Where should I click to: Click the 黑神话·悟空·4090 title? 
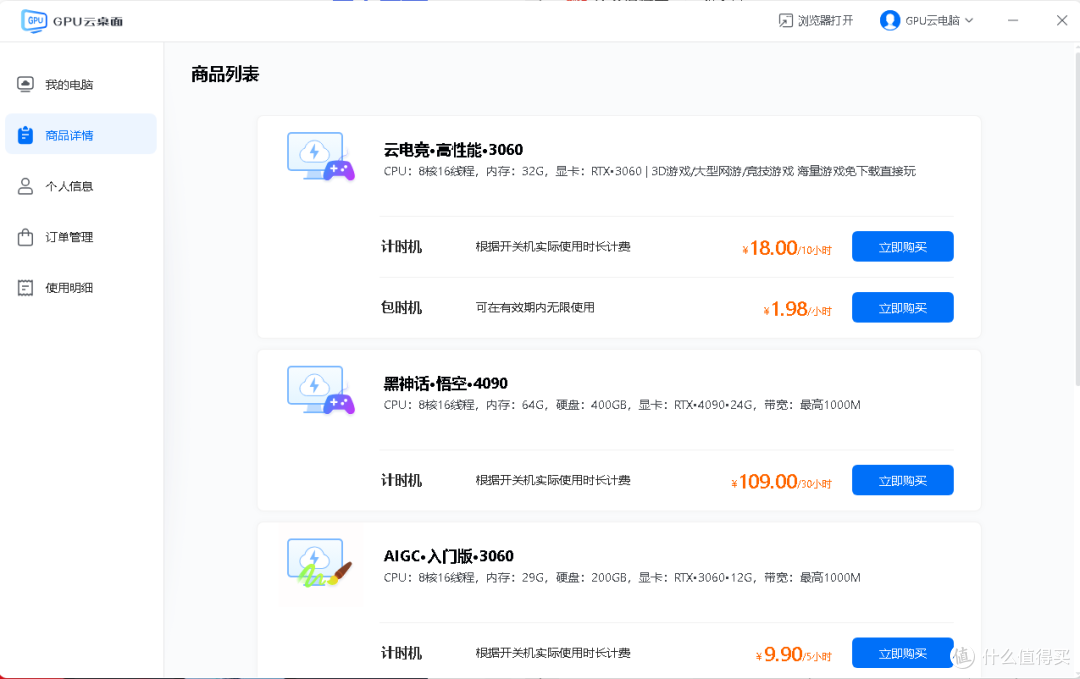[x=446, y=384]
